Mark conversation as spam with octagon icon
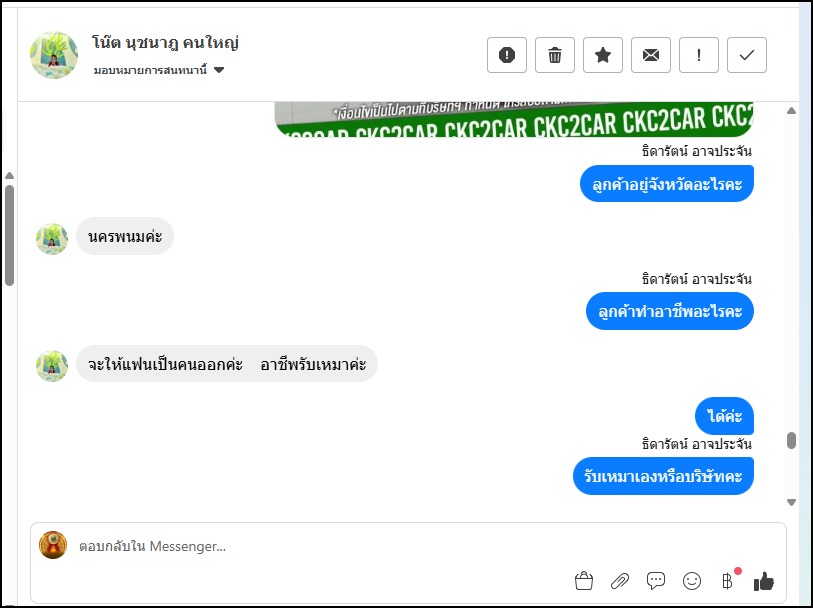The height and width of the screenshot is (608, 813). 507,55
